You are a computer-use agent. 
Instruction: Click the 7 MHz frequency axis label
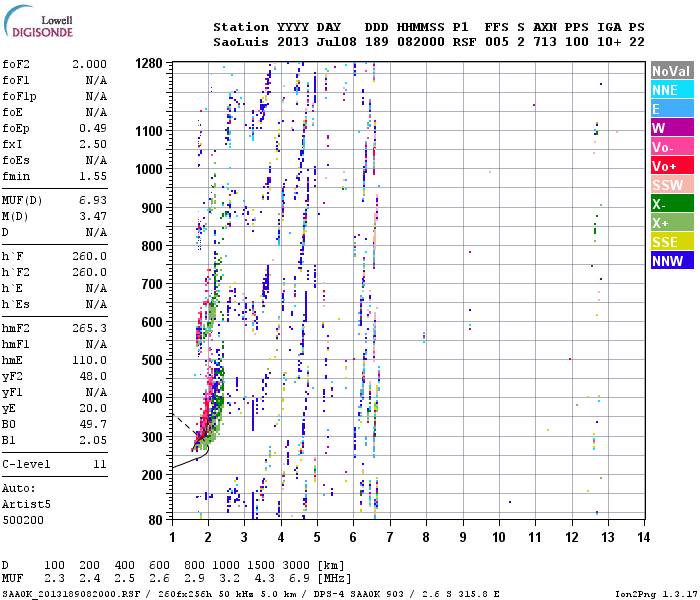(x=389, y=537)
